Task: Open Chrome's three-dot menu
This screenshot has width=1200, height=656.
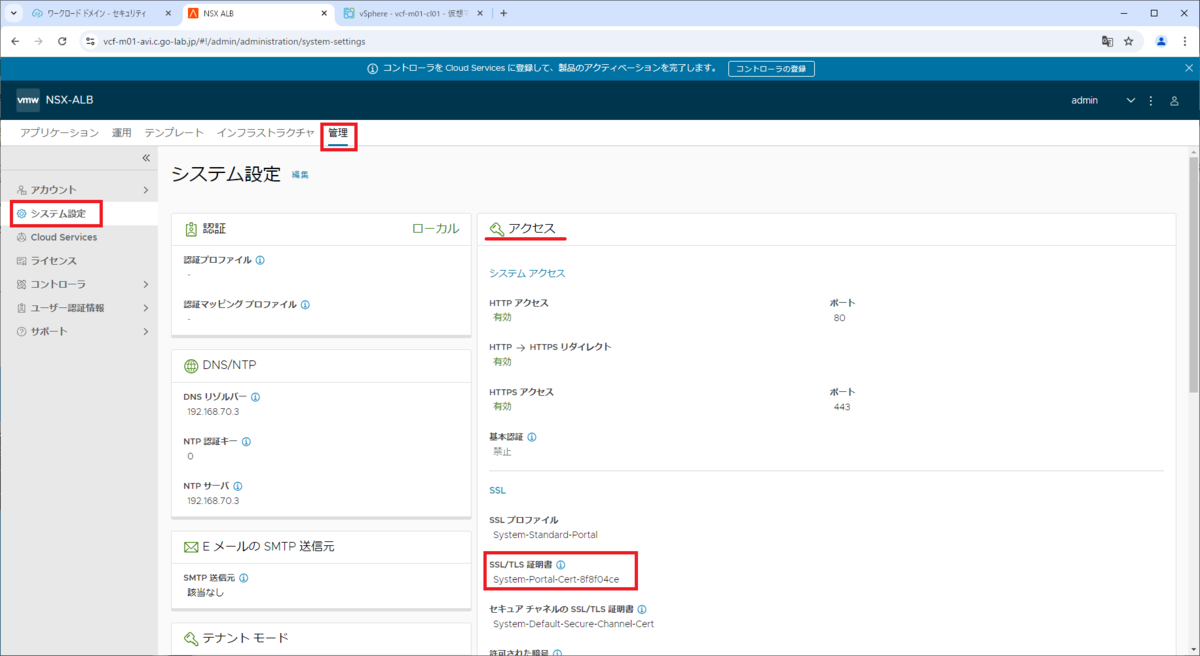Action: [x=1184, y=41]
